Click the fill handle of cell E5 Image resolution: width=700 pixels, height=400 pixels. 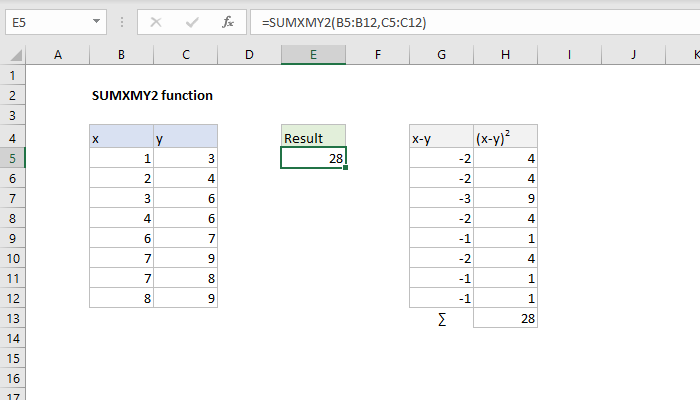coord(346,168)
